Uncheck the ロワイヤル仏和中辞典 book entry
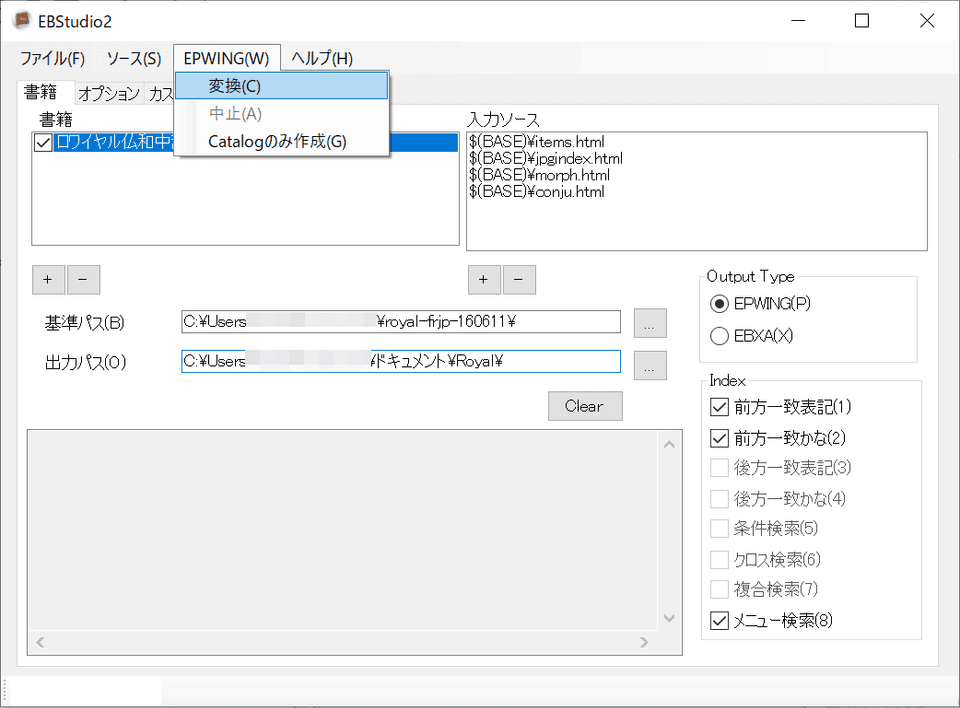Screen dimensions: 960x708 tap(41, 142)
